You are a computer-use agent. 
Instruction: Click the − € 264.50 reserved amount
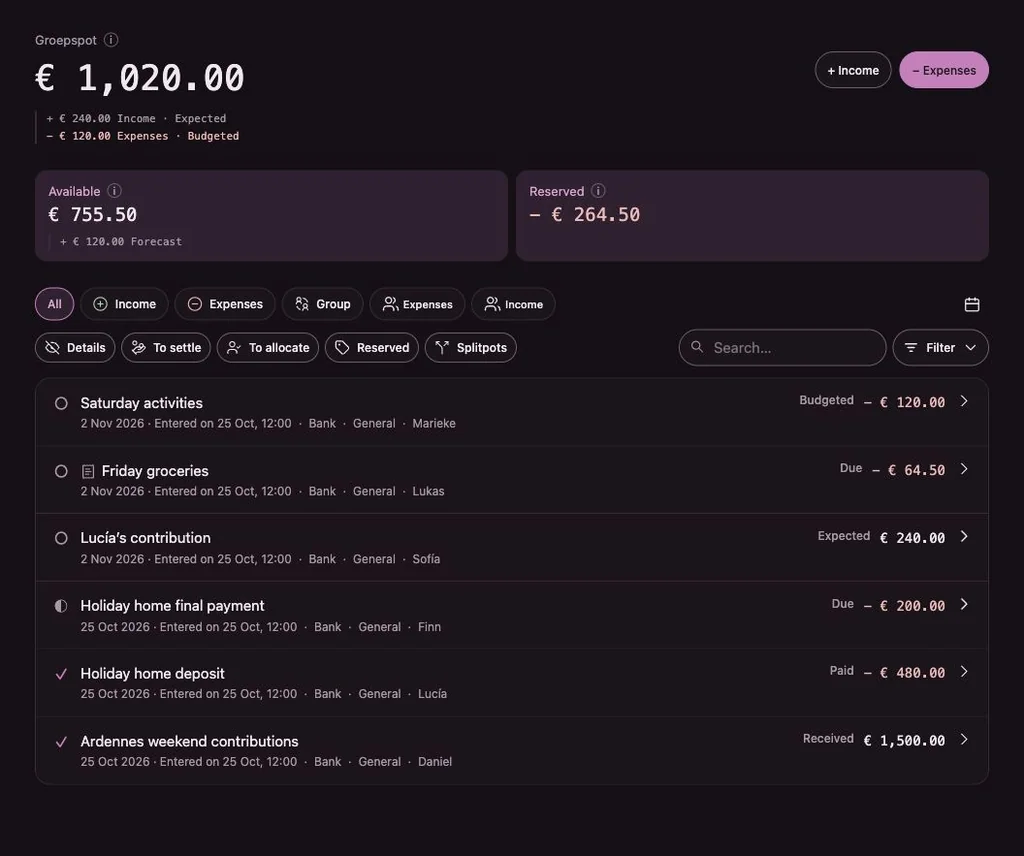click(x=584, y=214)
